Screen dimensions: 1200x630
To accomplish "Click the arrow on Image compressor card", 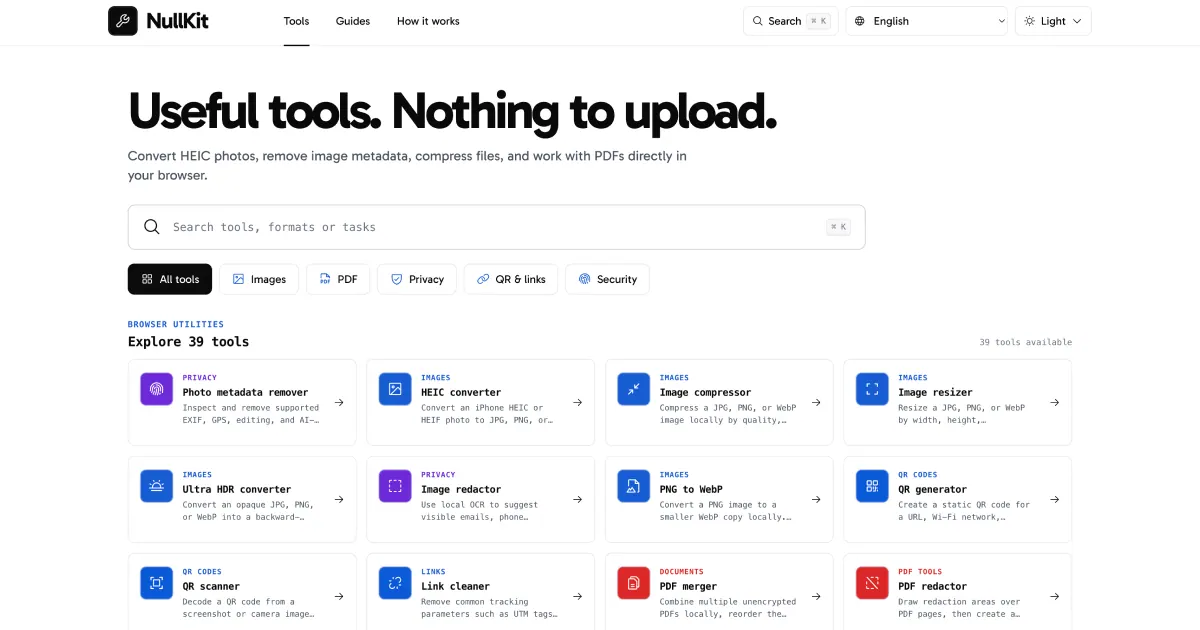I will (816, 402).
